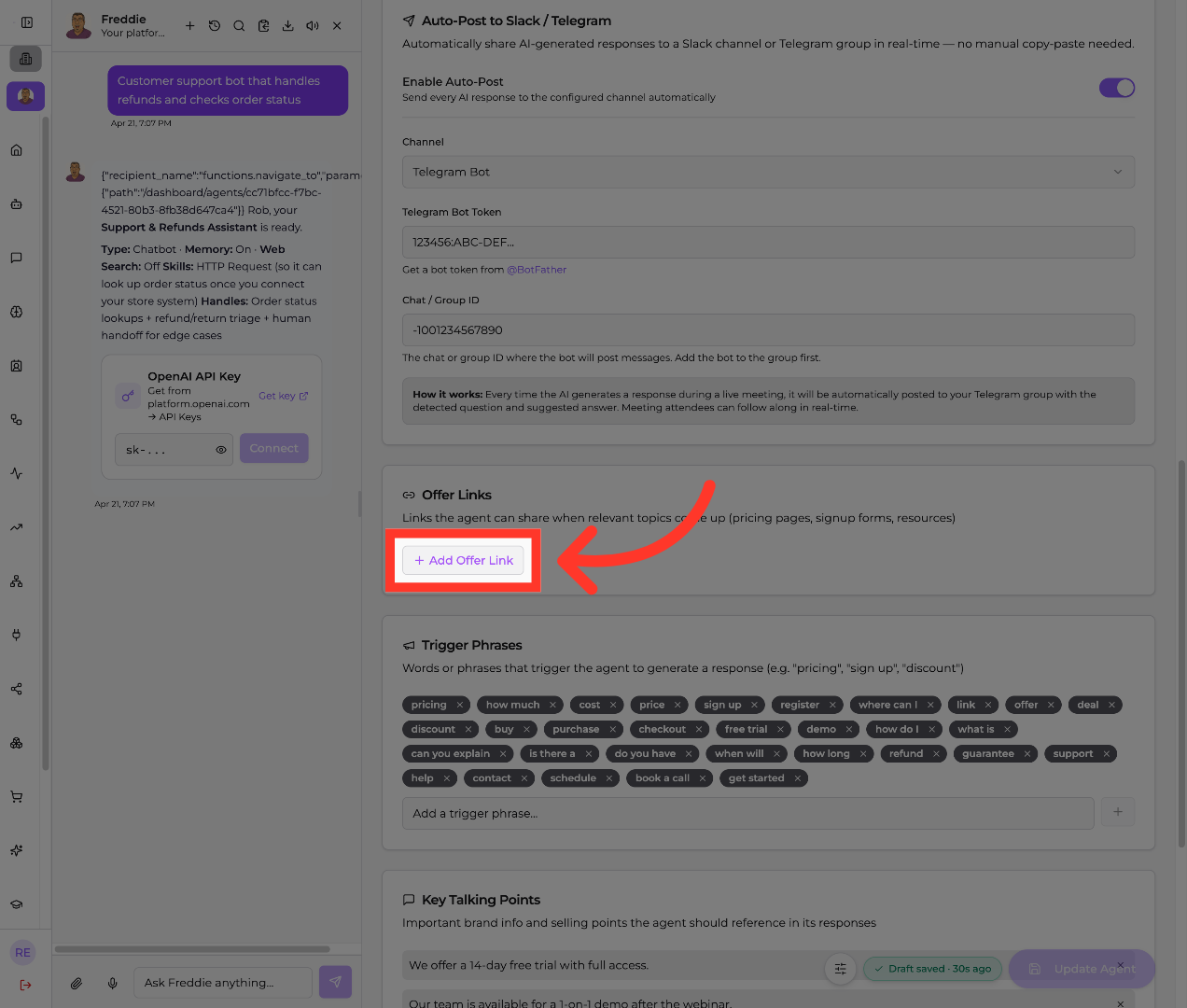Screen dimensions: 1187x1008
Task: Toggle the Enable Auto-Post switch
Action: tap(1117, 88)
